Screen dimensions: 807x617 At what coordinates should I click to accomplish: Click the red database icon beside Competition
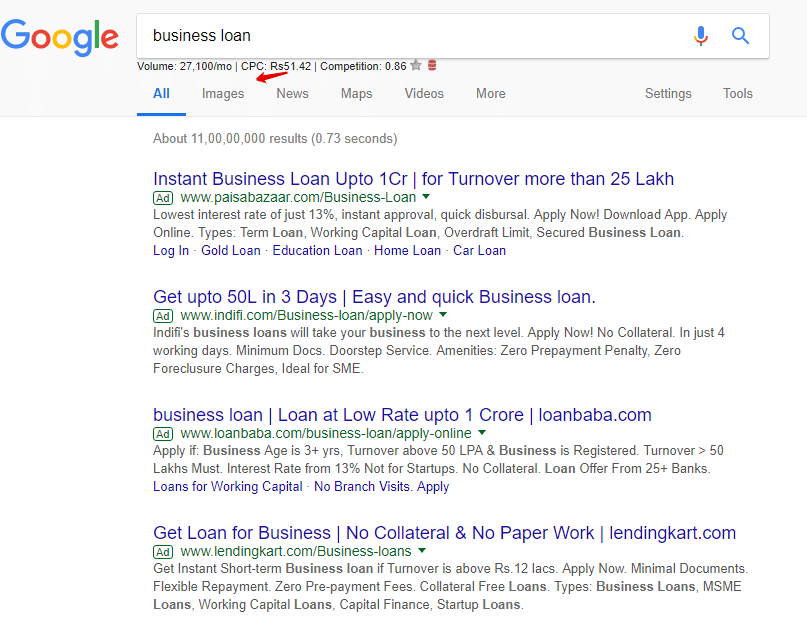(x=432, y=65)
